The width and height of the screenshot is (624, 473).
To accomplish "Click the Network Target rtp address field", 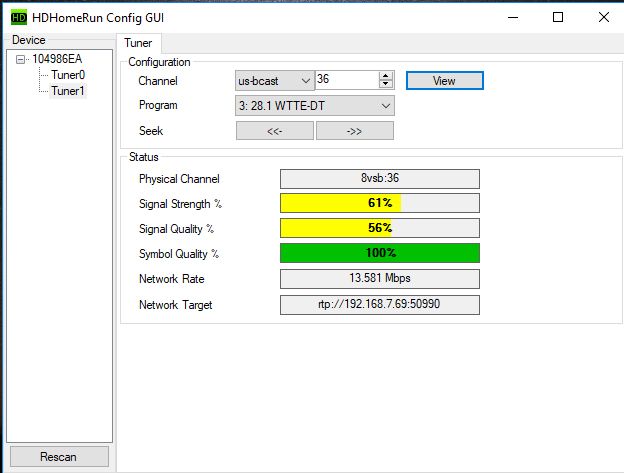I will pyautogui.click(x=379, y=304).
